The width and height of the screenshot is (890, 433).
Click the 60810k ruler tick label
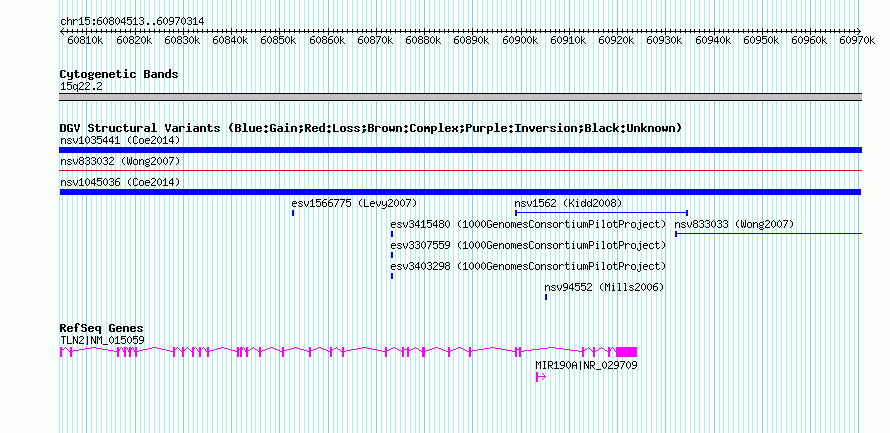(x=85, y=40)
